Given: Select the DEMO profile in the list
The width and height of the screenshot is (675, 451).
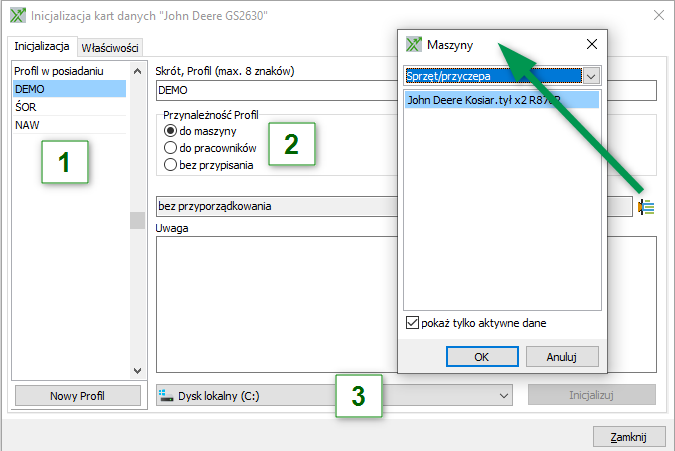Looking at the screenshot, I should [69, 89].
